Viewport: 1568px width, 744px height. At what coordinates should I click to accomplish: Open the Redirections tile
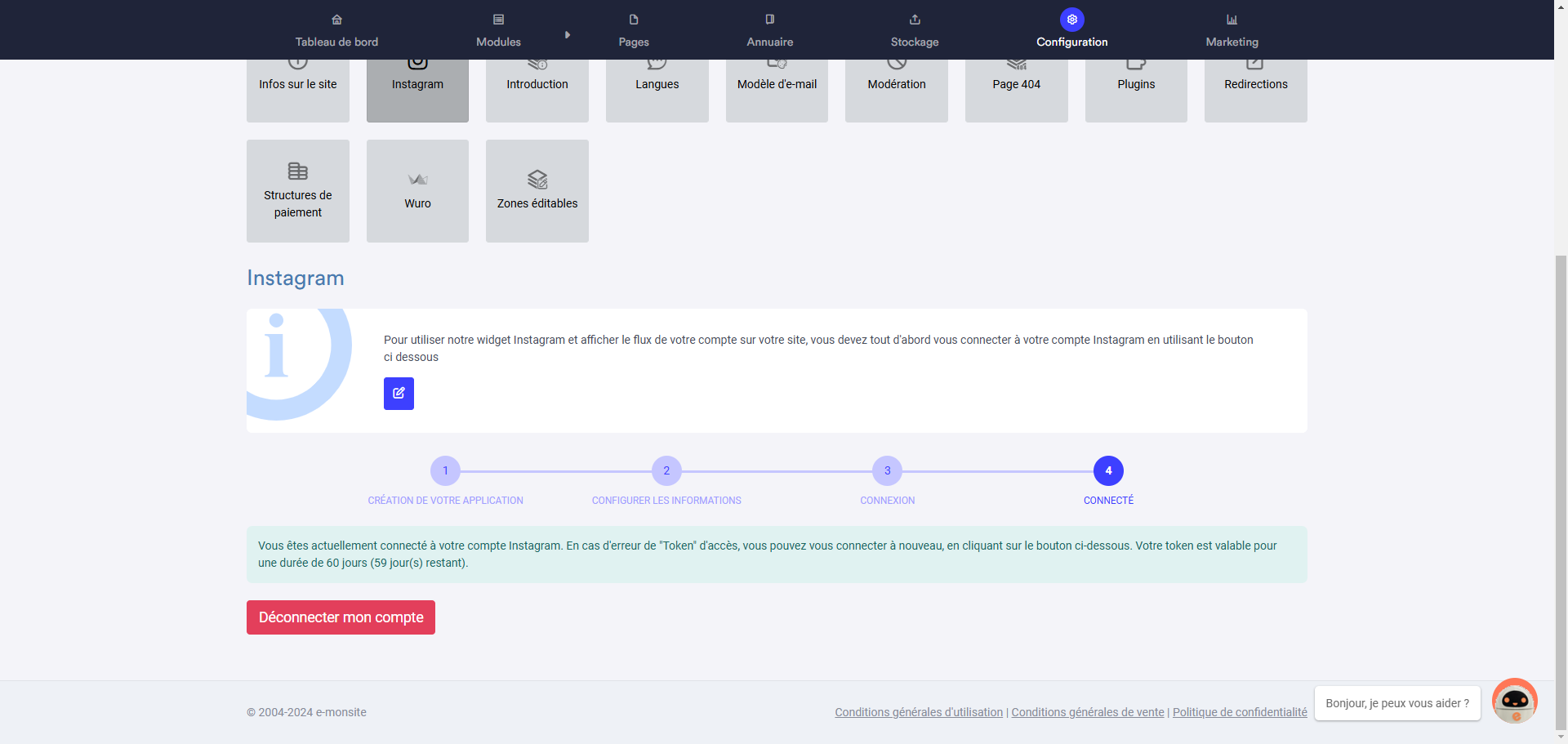coord(1256,90)
